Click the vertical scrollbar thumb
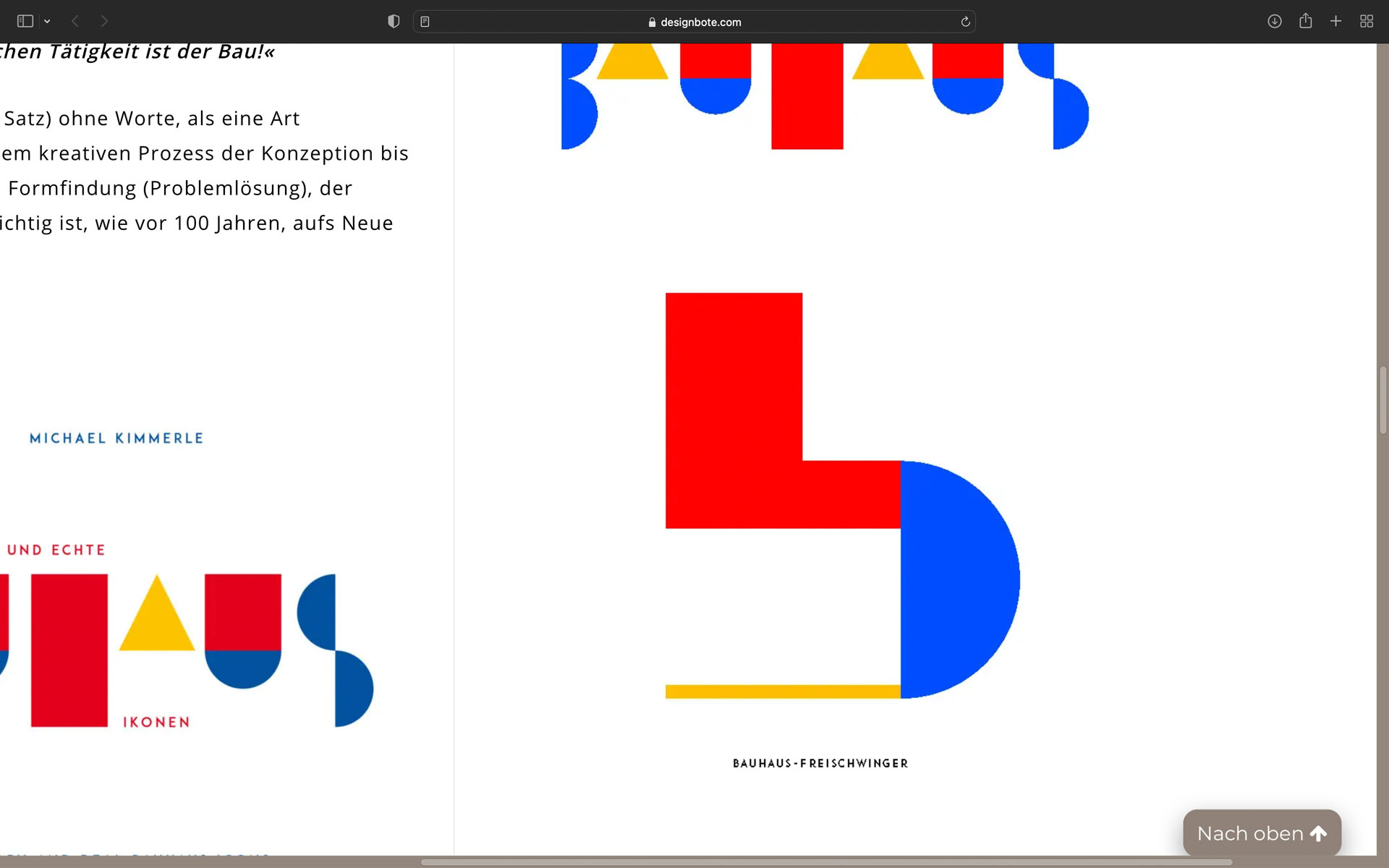The width and height of the screenshot is (1389, 868). [x=1382, y=400]
